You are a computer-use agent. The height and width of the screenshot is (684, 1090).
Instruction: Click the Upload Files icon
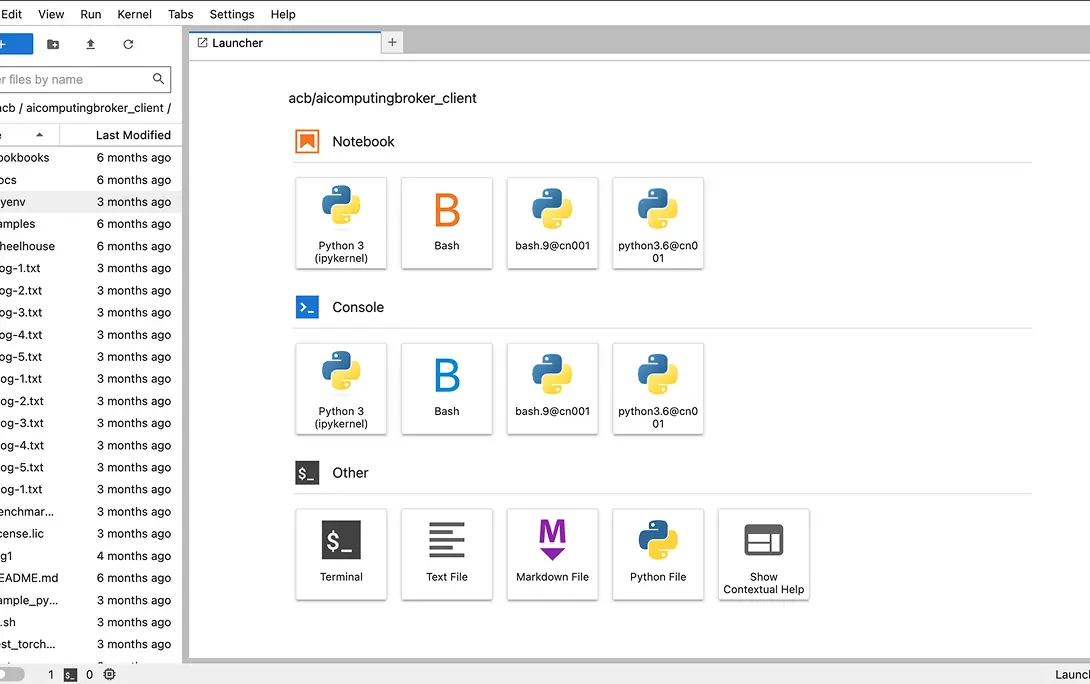point(90,44)
